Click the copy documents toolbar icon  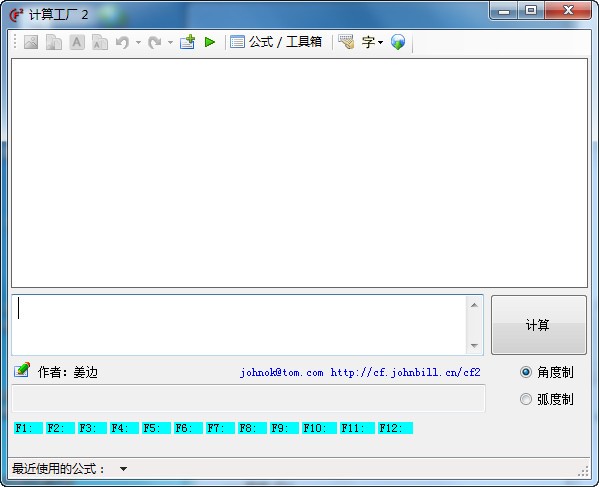[54, 42]
